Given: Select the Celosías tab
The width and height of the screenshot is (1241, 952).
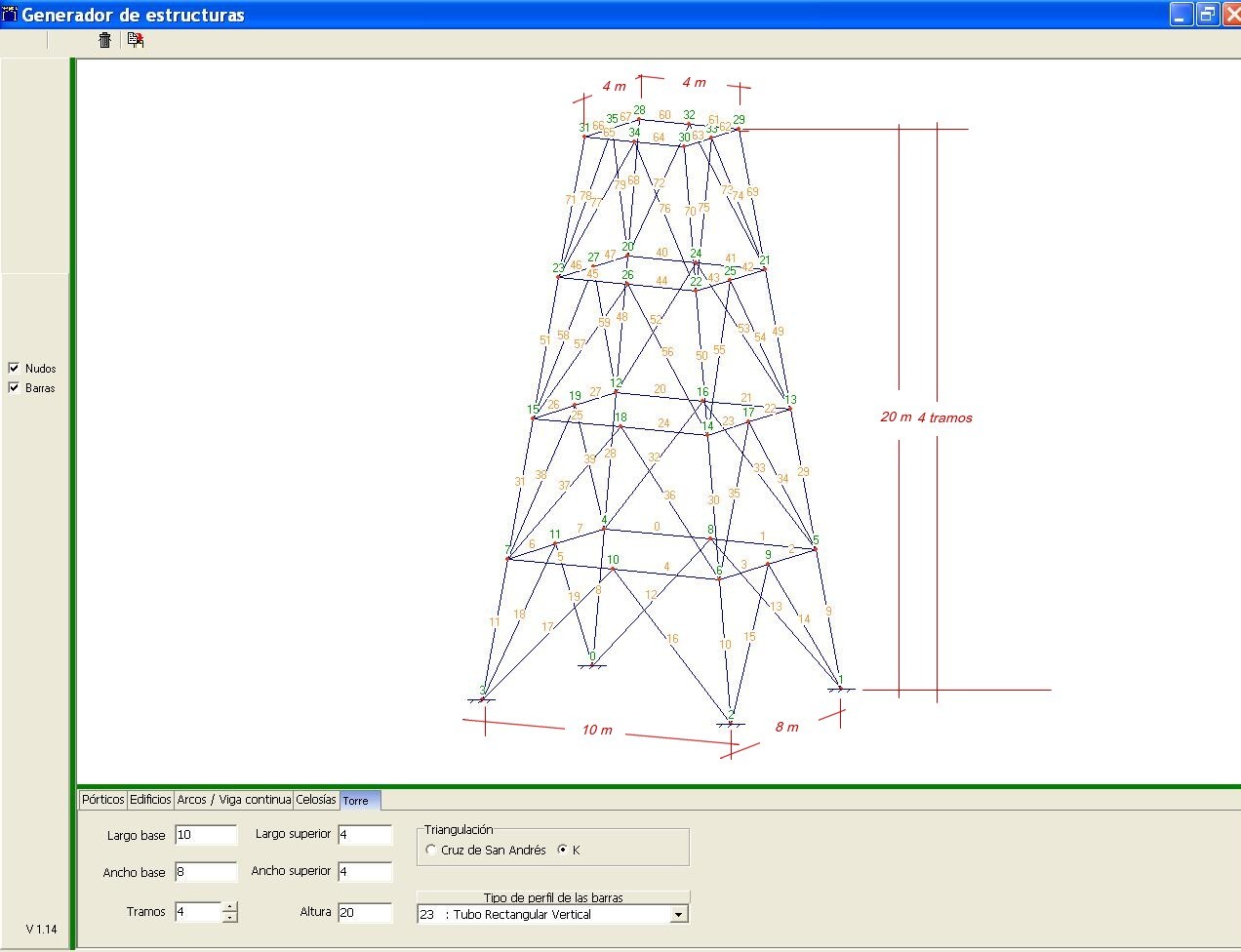Looking at the screenshot, I should 316,800.
